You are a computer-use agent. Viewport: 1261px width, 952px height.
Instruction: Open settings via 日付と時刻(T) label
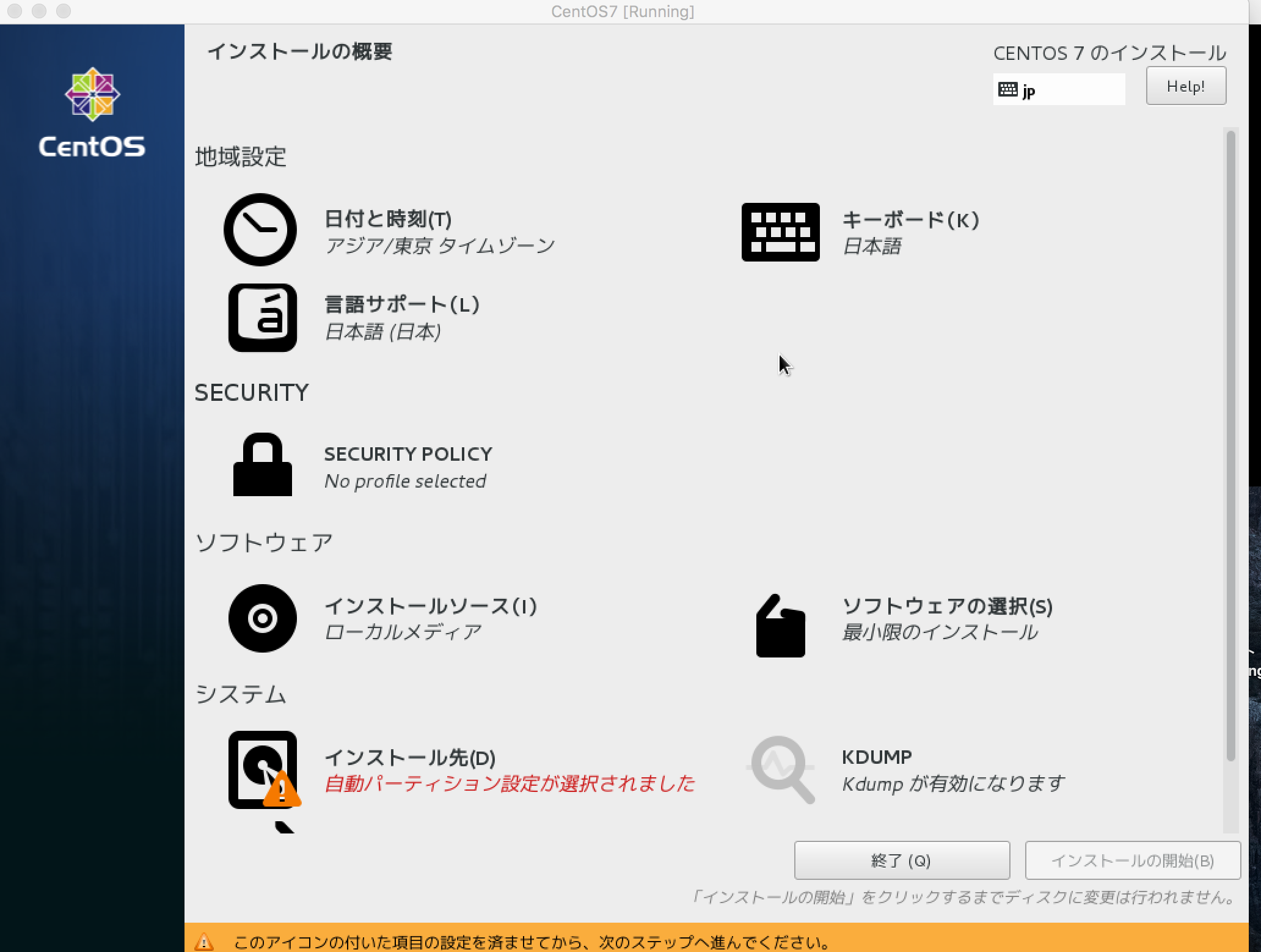389,220
